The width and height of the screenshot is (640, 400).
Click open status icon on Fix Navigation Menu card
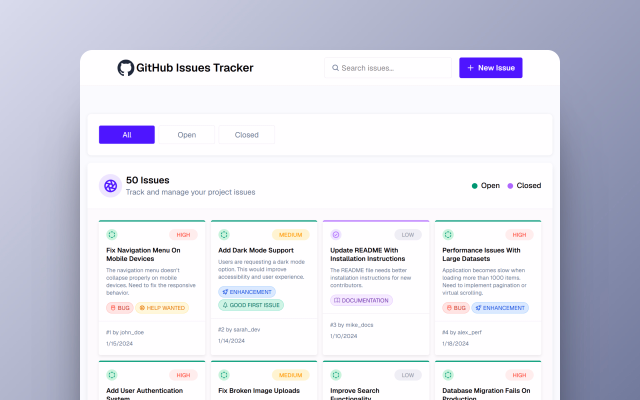(x=112, y=235)
